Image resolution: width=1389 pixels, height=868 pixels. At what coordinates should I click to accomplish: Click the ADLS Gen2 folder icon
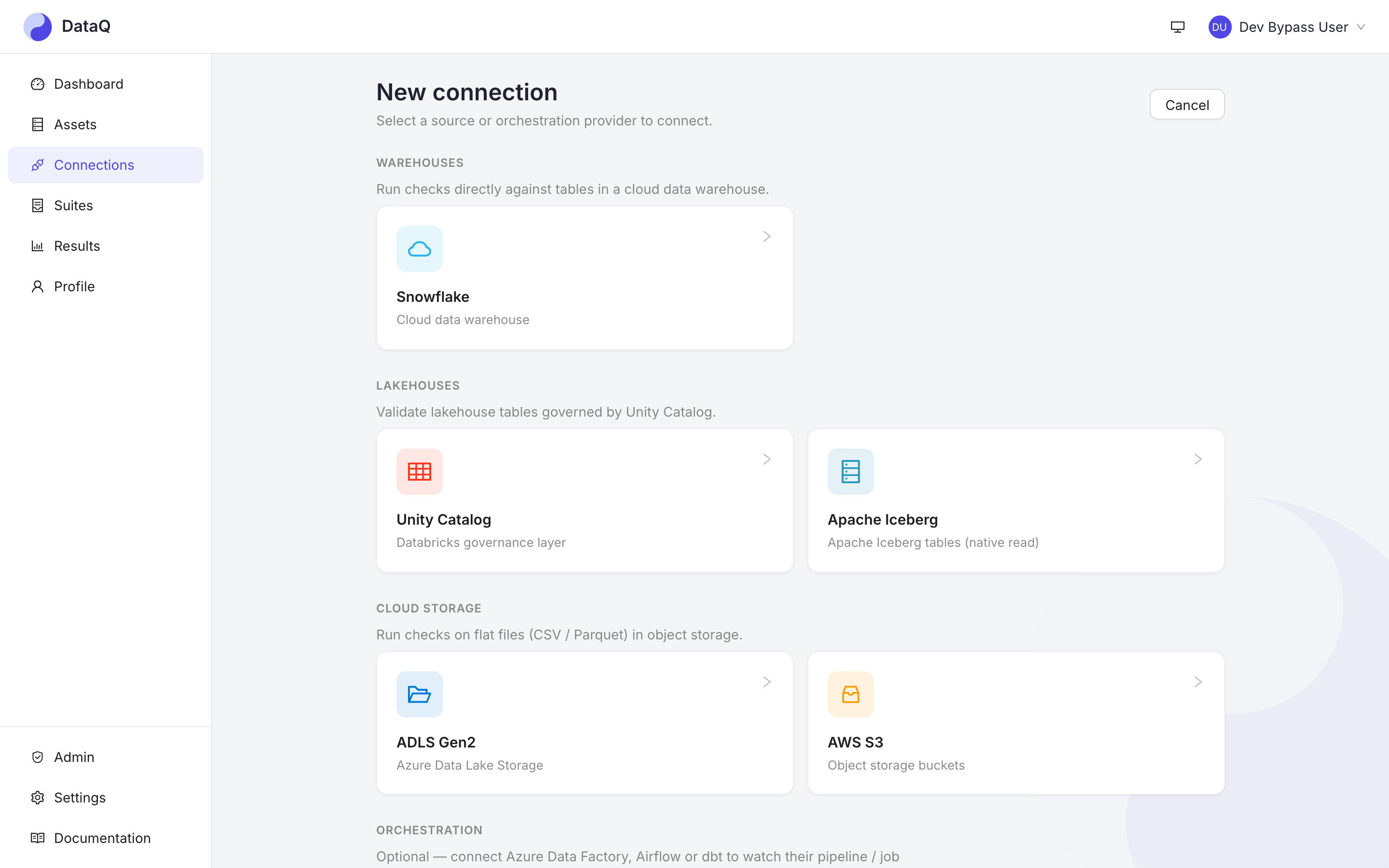420,694
